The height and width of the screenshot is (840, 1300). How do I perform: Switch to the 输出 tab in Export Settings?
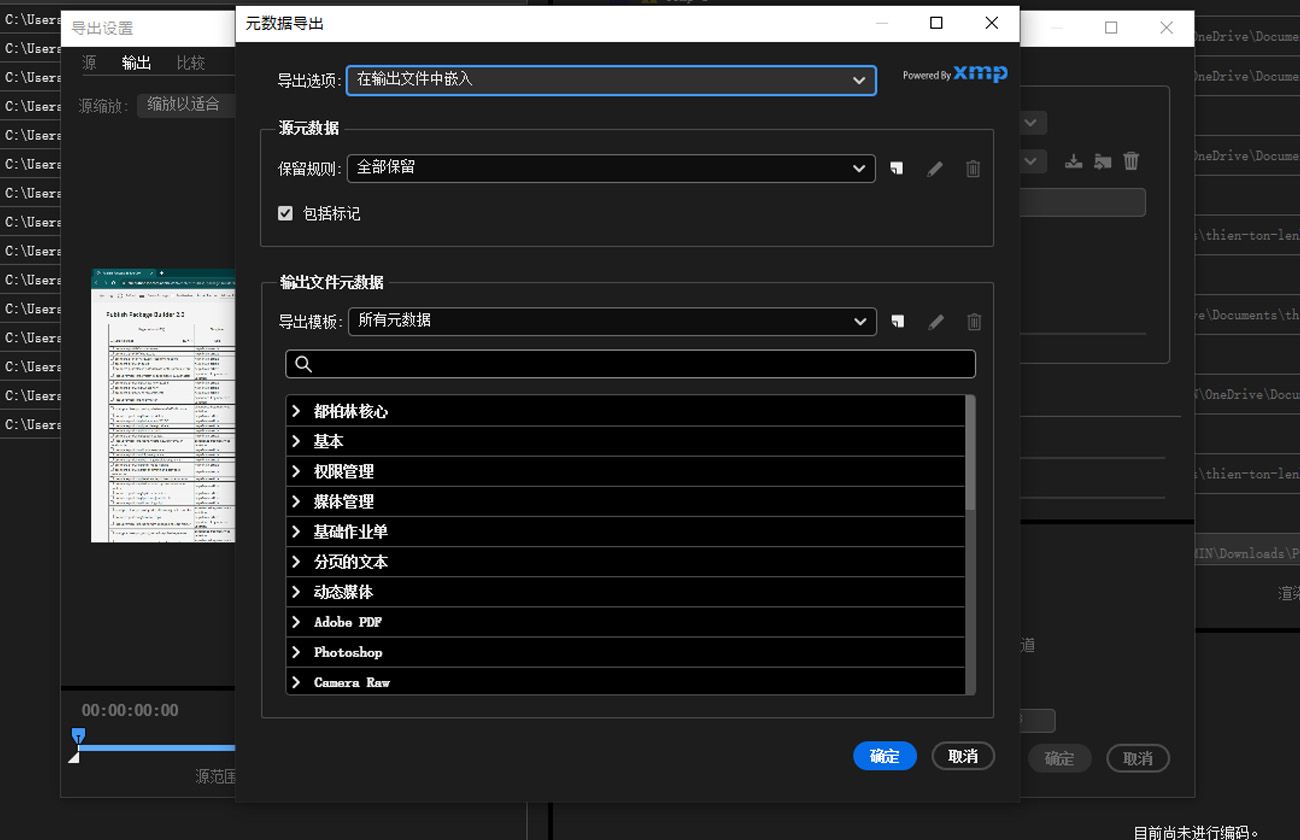tap(136, 63)
